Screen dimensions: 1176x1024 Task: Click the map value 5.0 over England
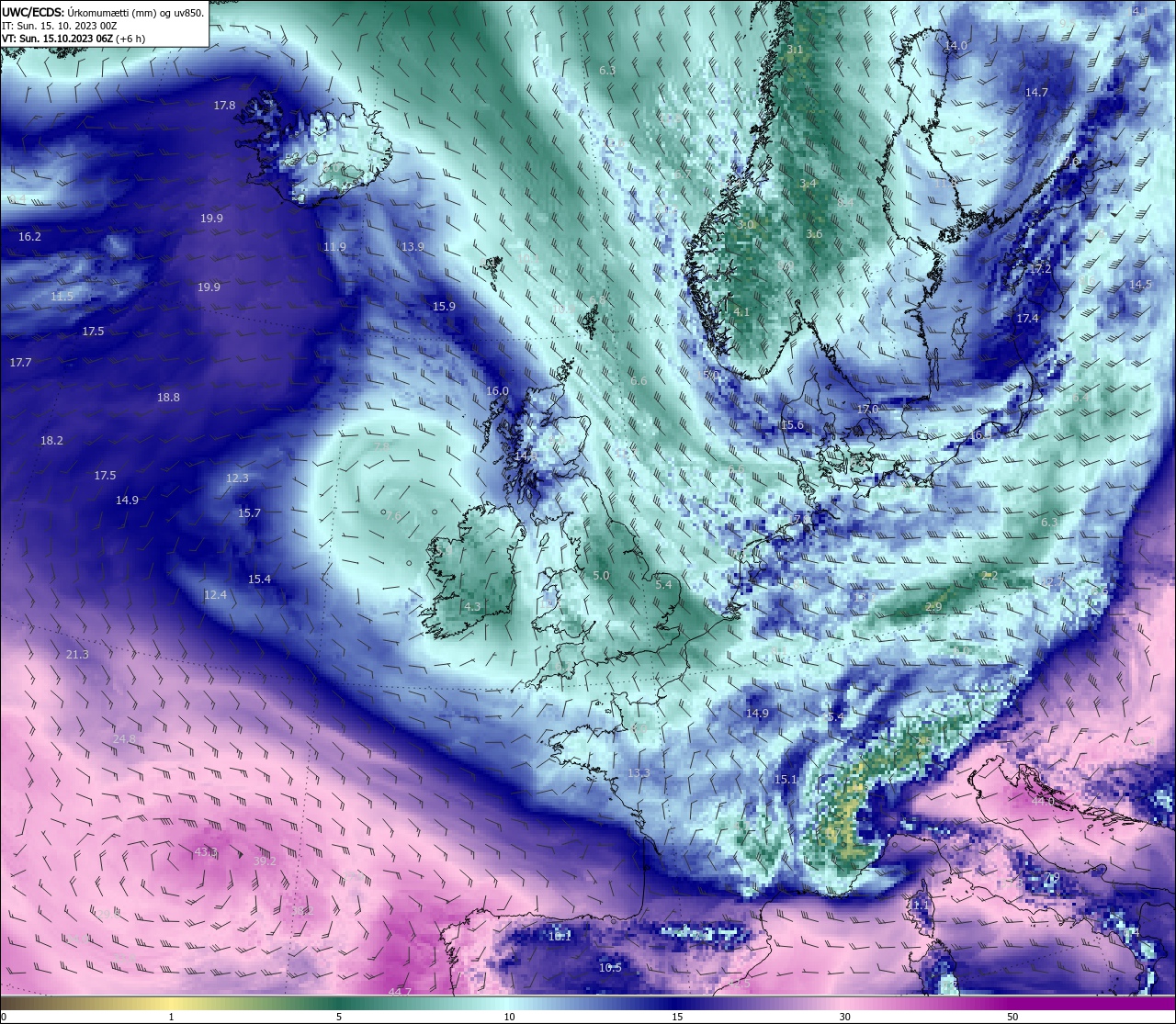(x=601, y=576)
